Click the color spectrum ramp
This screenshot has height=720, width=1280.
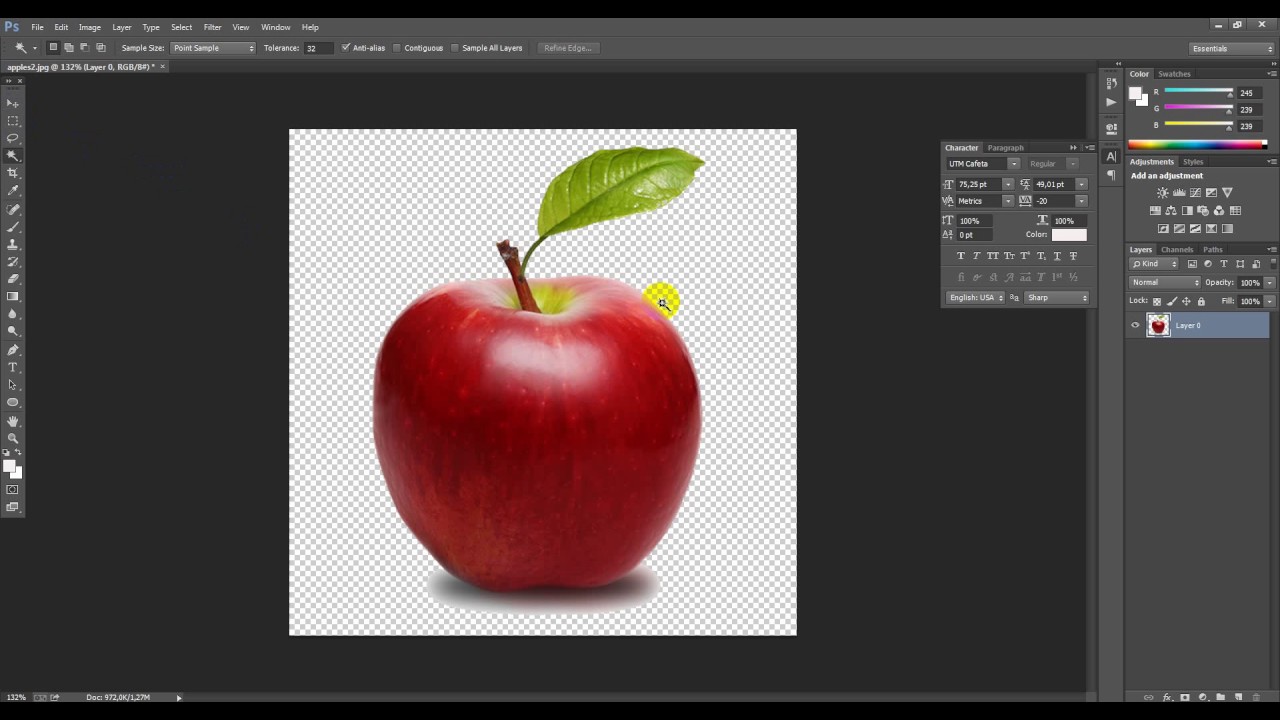pyautogui.click(x=1197, y=144)
